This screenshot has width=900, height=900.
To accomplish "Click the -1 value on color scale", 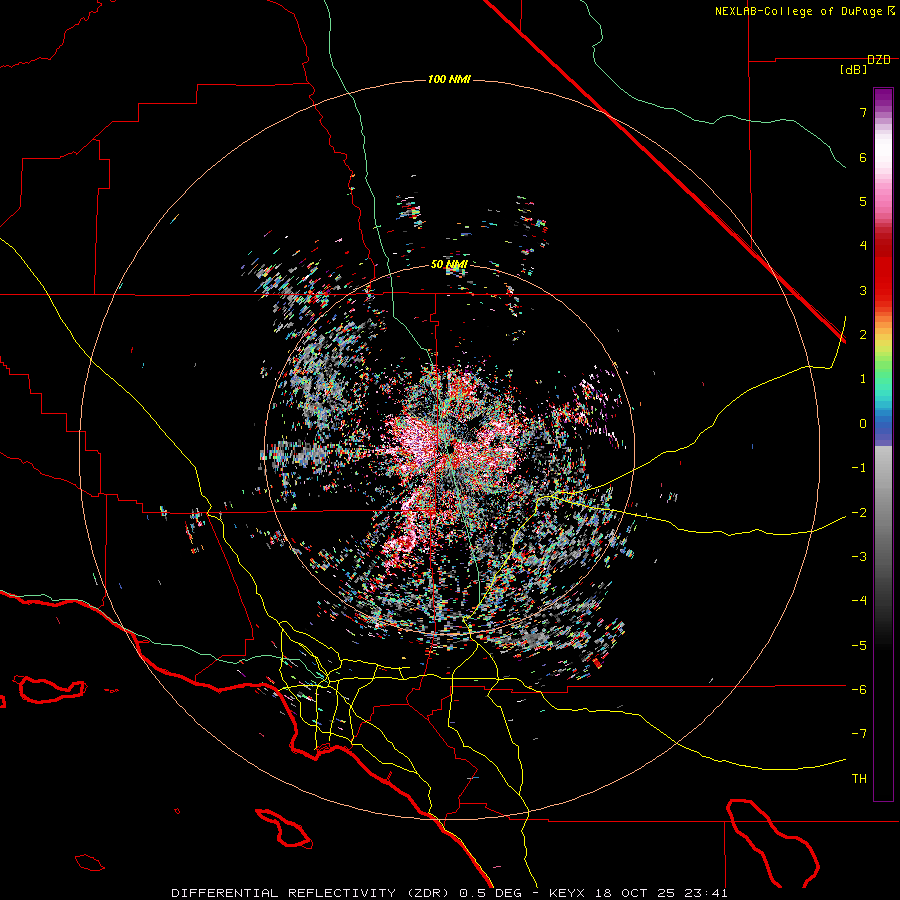I will tap(859, 468).
